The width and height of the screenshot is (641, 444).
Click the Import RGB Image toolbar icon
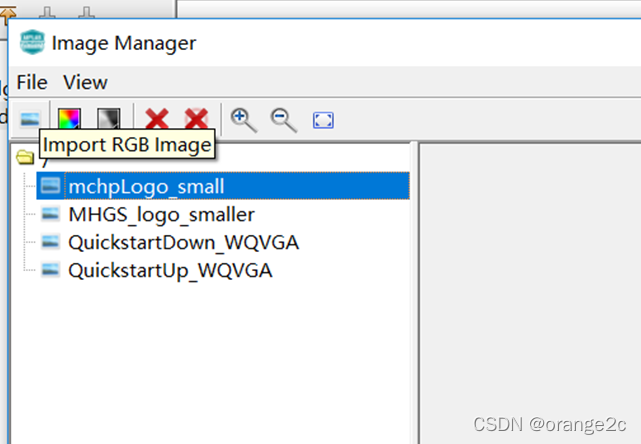pyautogui.click(x=30, y=119)
